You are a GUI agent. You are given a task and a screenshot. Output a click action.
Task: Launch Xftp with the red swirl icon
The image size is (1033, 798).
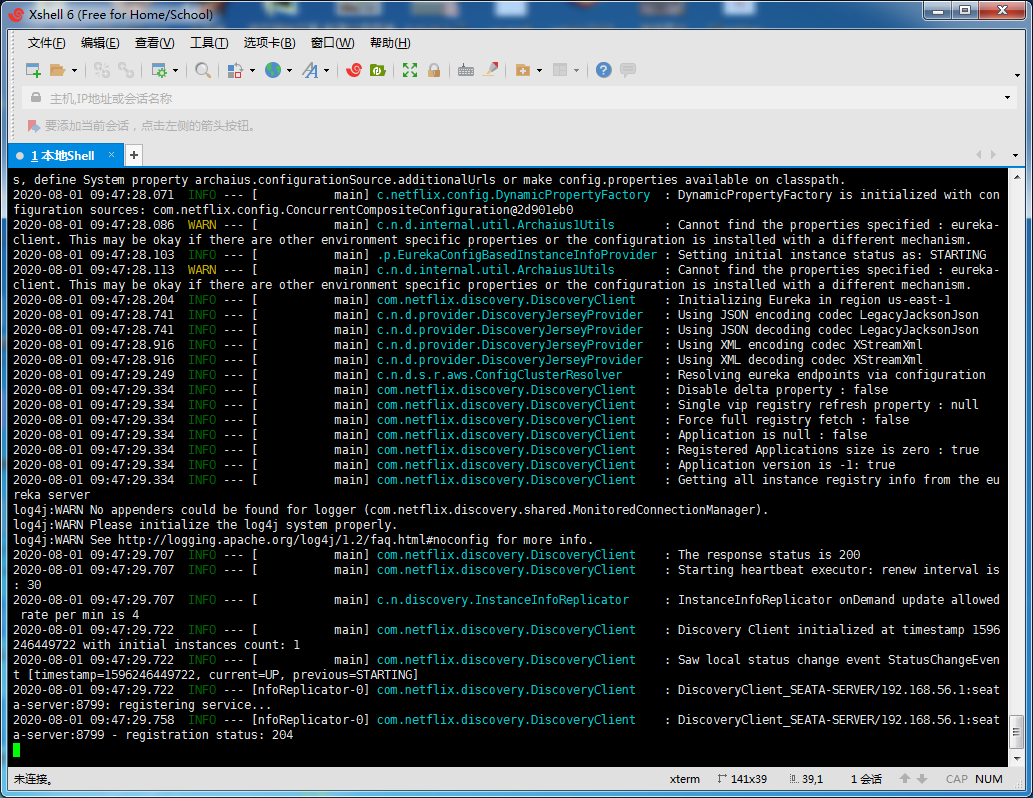tap(354, 70)
